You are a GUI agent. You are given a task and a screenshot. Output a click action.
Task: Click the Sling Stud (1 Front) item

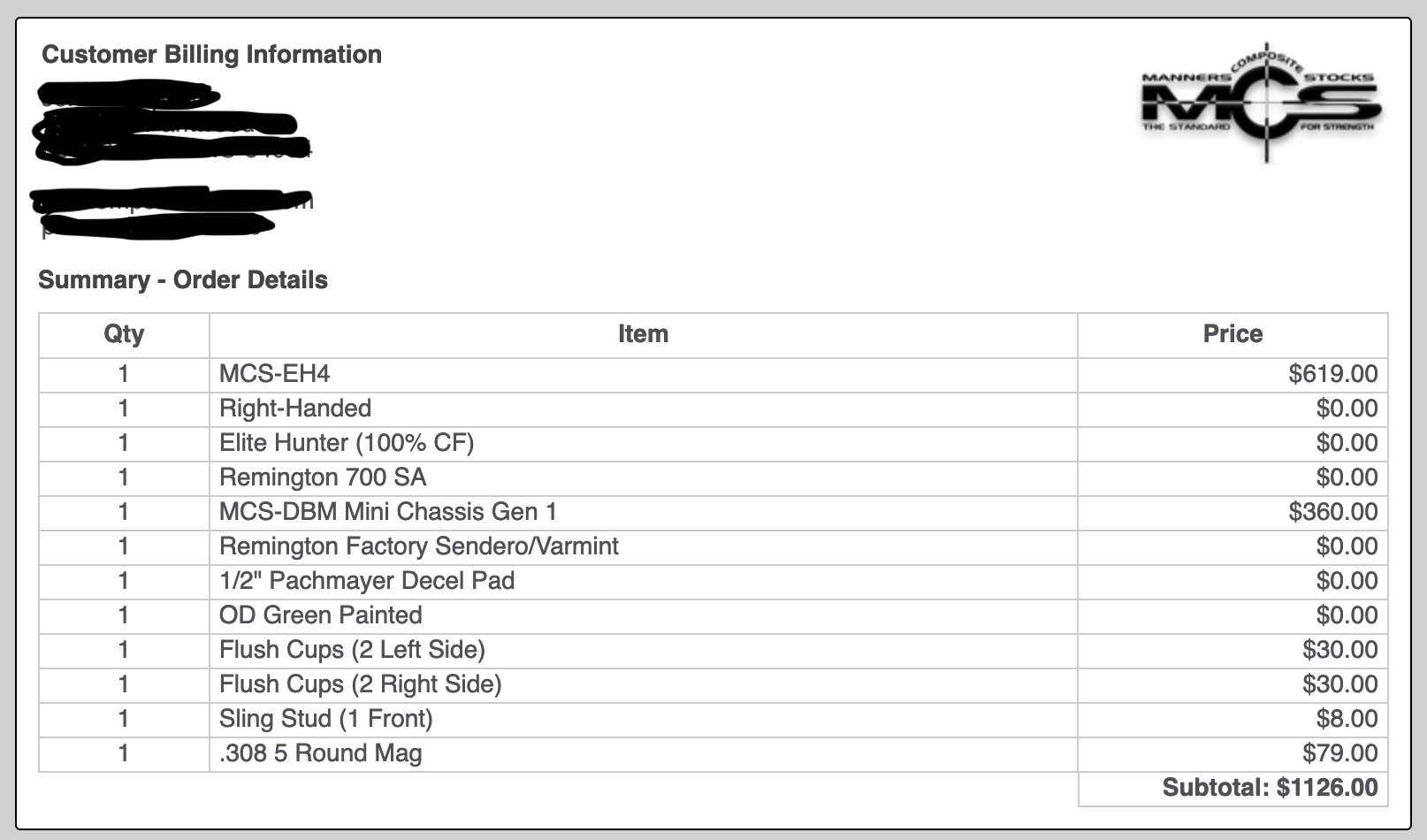click(326, 719)
